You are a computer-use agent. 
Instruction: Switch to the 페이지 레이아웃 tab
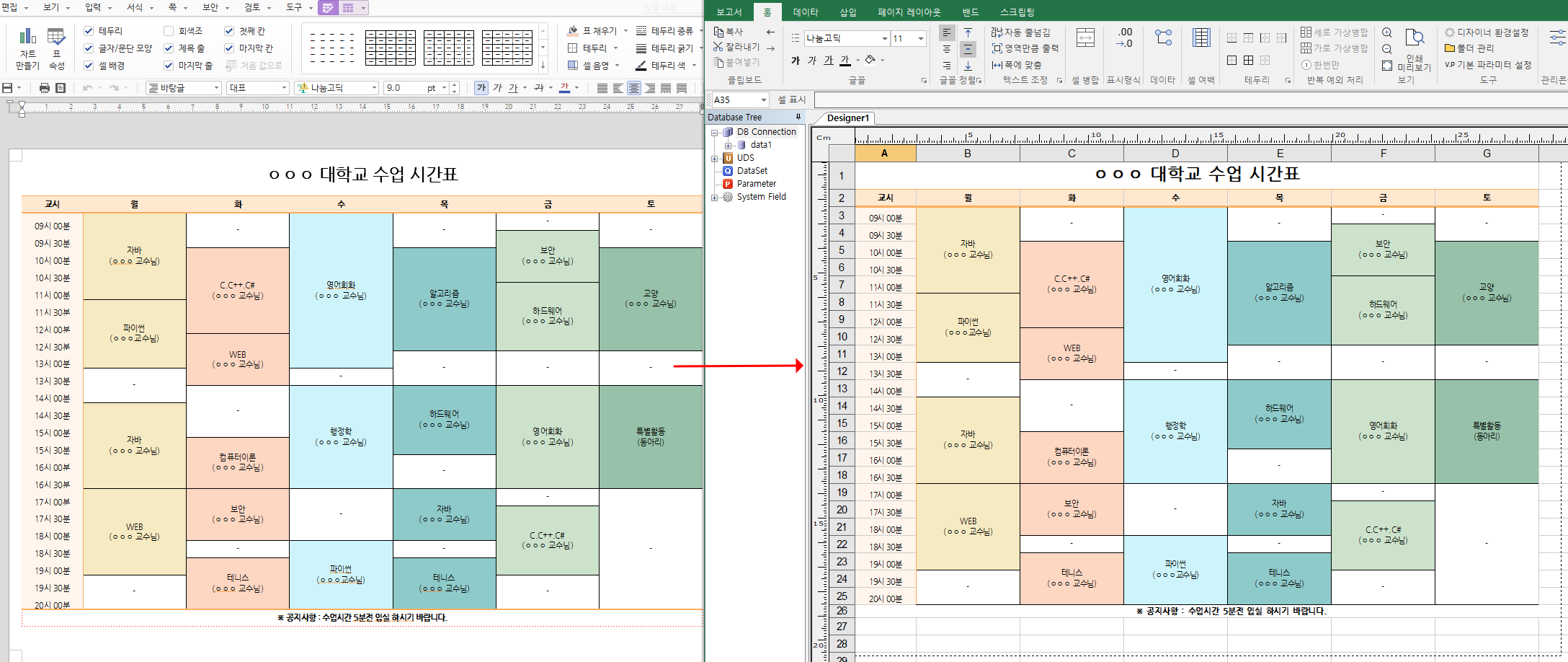909,12
